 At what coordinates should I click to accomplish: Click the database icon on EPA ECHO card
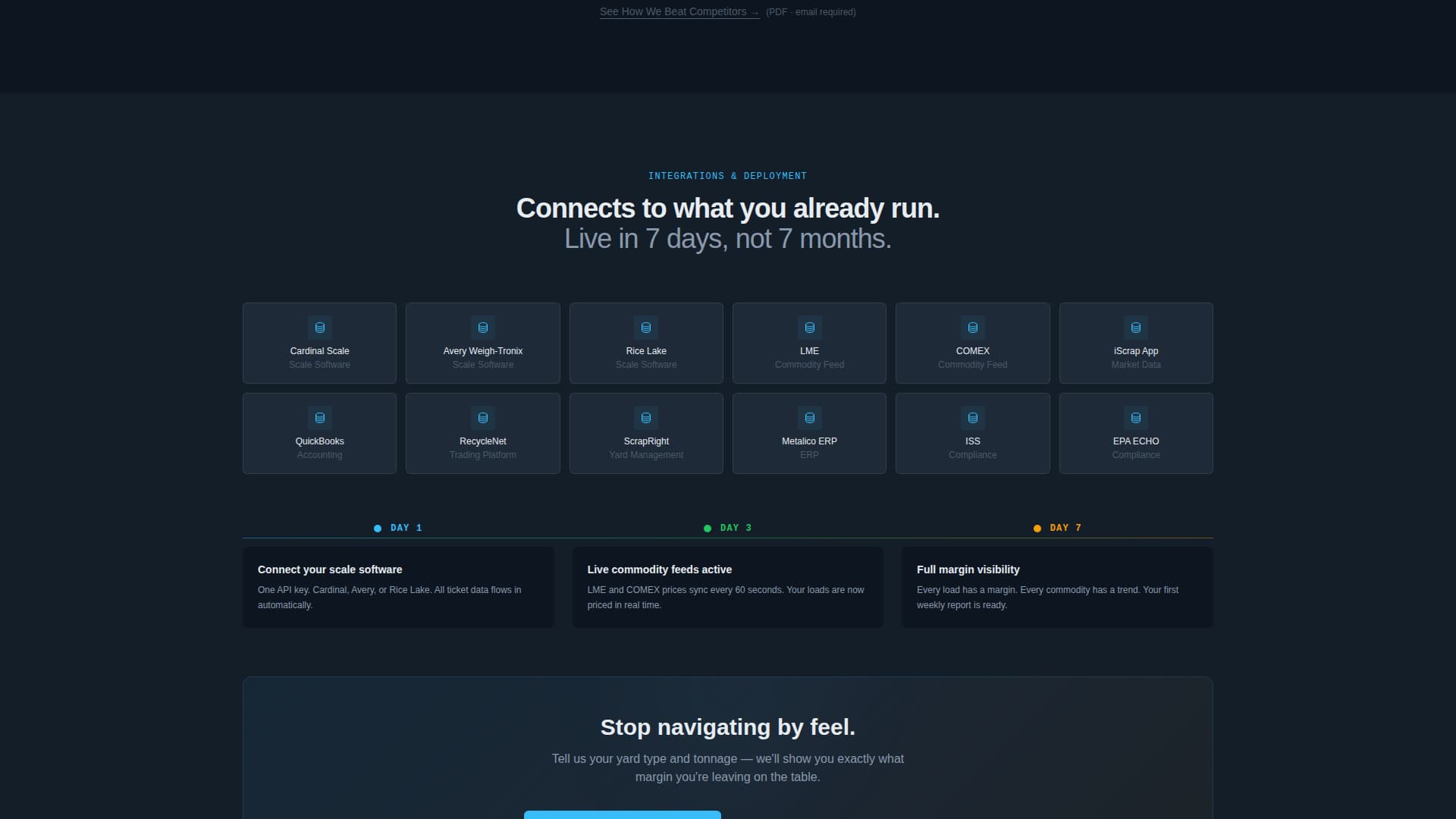click(x=1136, y=418)
